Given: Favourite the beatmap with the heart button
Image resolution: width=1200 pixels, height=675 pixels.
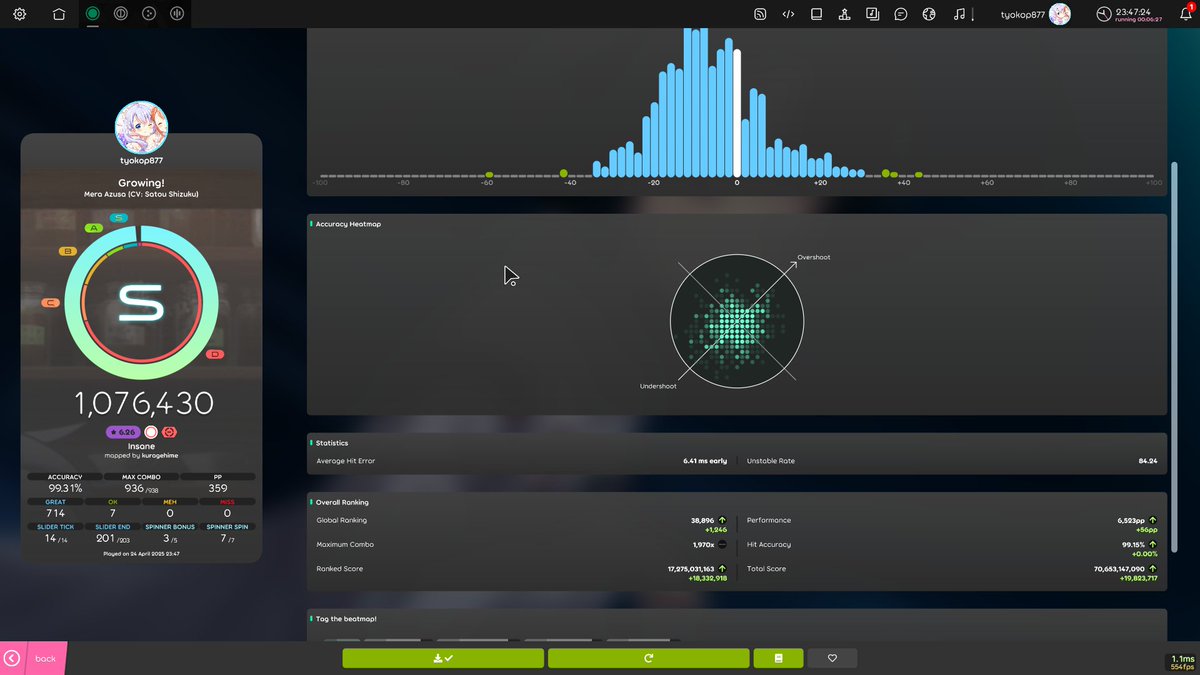Looking at the screenshot, I should tap(832, 658).
